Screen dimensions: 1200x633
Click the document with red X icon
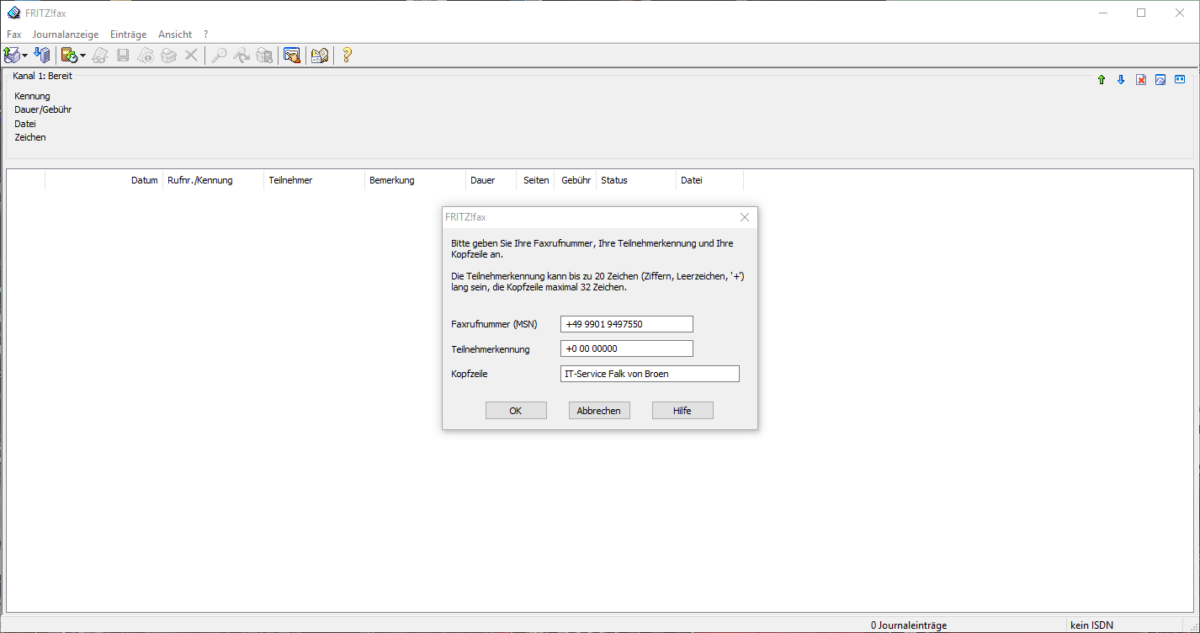coord(1141,80)
